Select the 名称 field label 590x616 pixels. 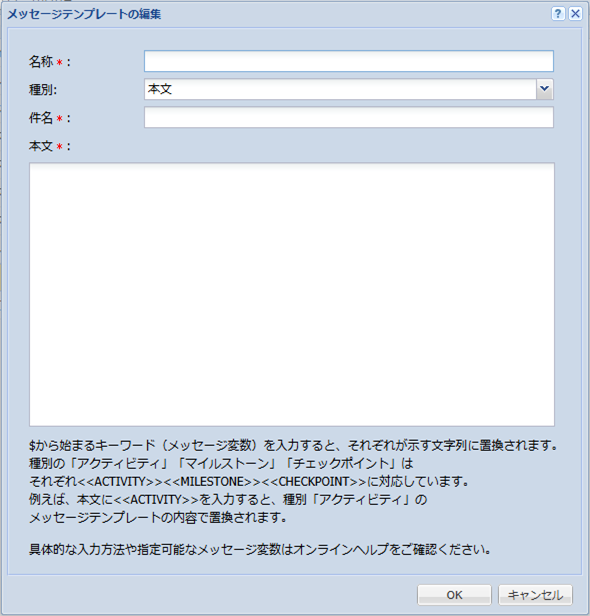tap(41, 62)
